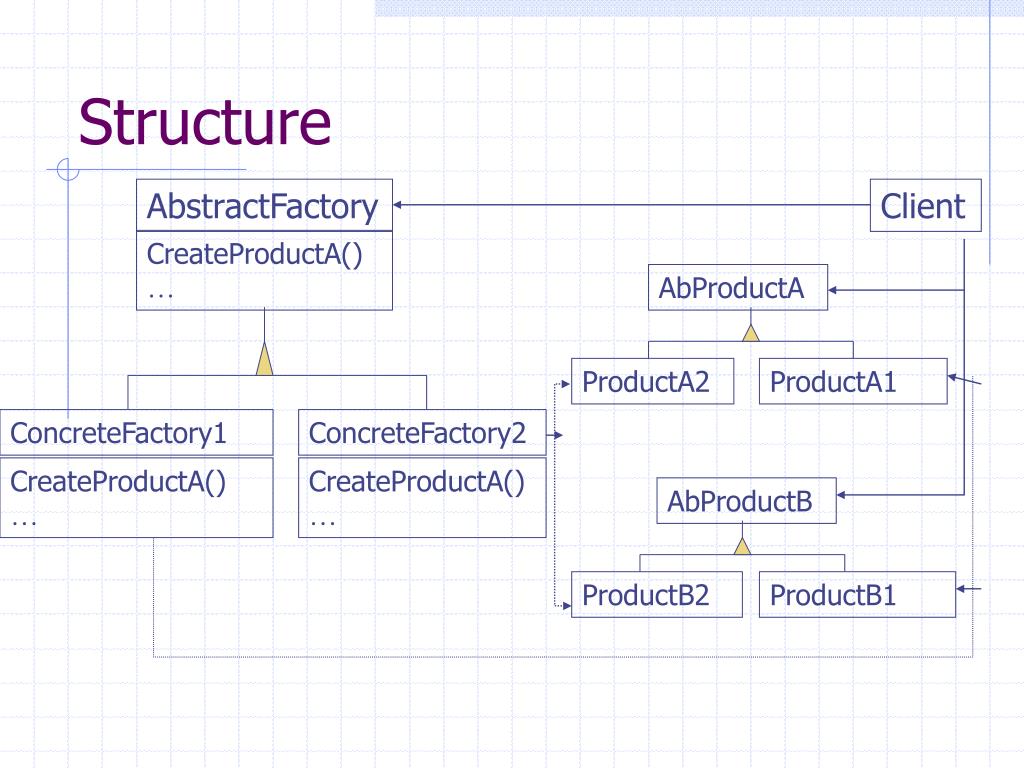The height and width of the screenshot is (768, 1024).
Task: Click the ellipsis under ConcreteFactory2
Action: (x=323, y=524)
